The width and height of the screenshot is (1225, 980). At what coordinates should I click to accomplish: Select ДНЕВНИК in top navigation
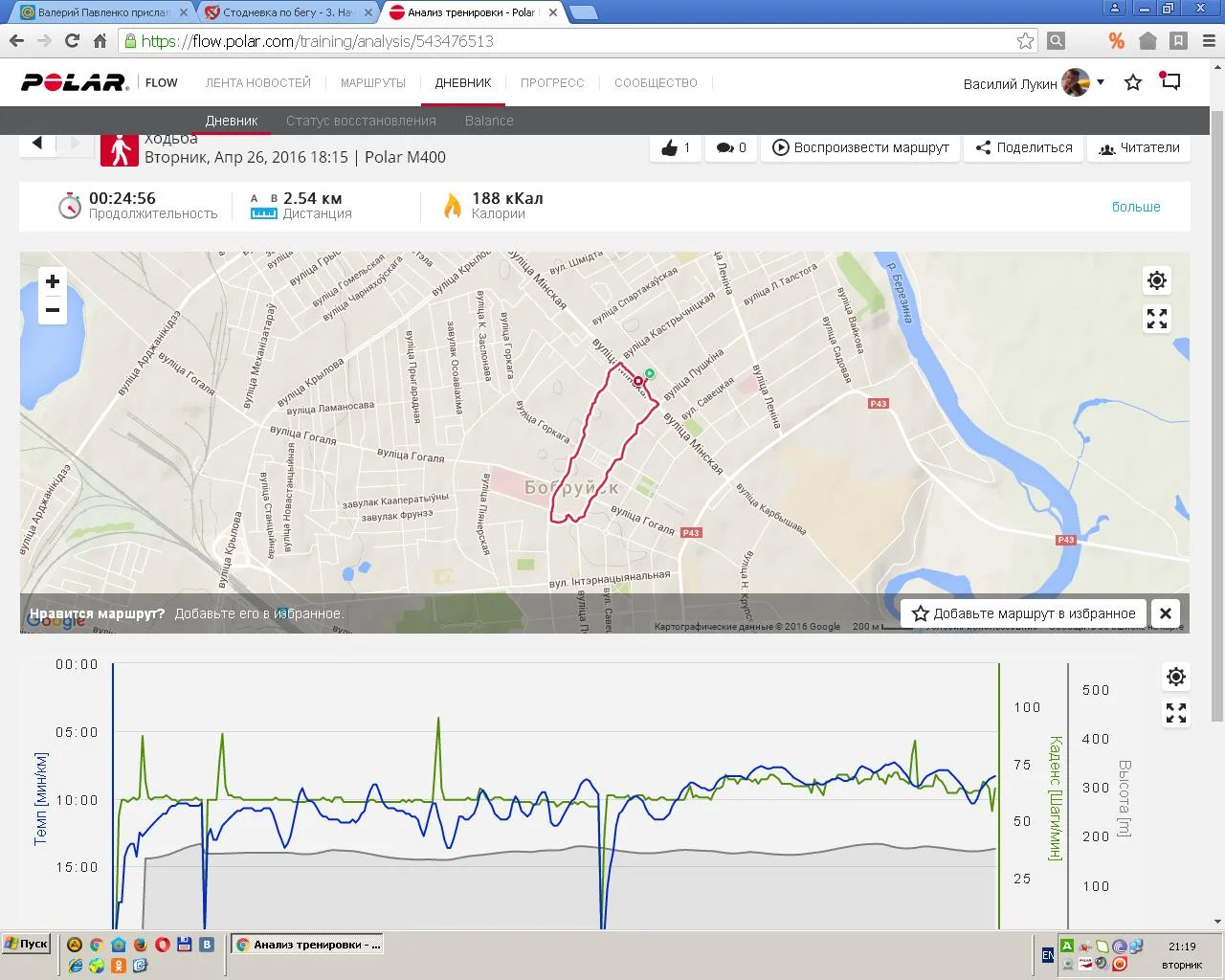(x=463, y=83)
